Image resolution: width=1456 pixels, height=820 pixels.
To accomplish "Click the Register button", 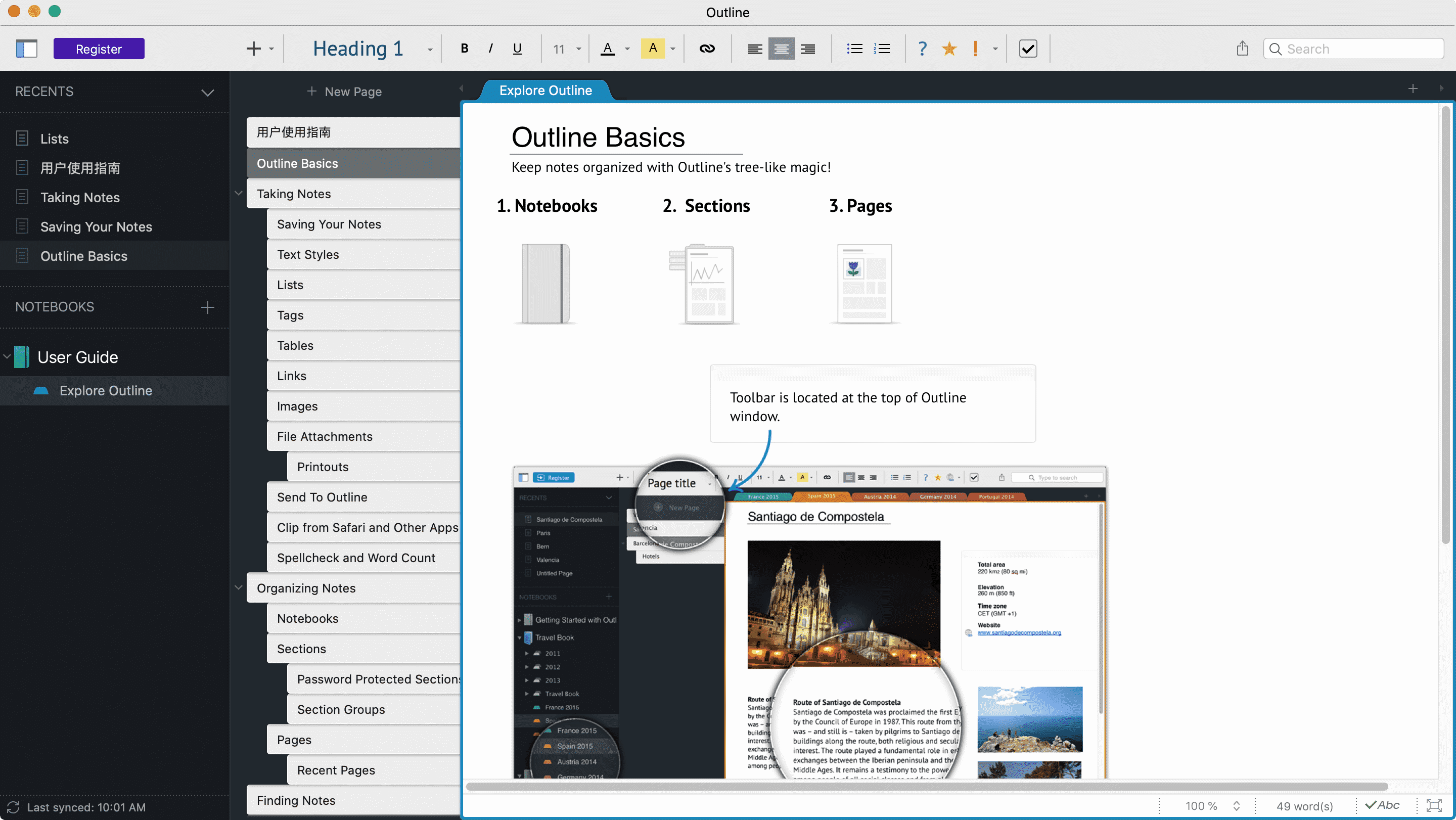I will click(x=98, y=48).
